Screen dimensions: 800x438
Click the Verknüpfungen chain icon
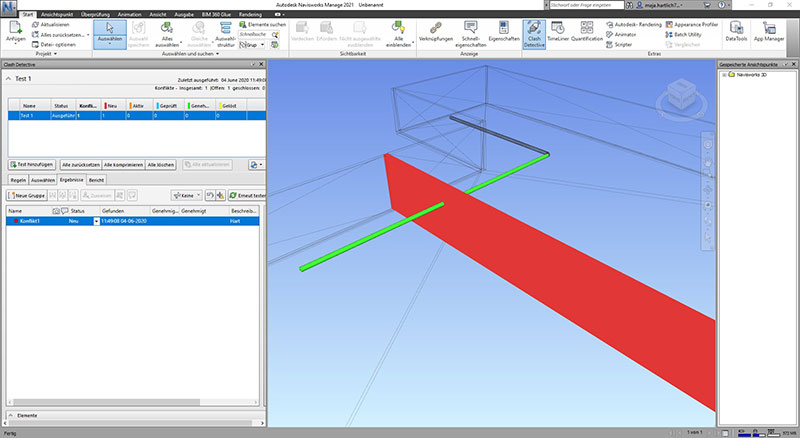[x=435, y=28]
